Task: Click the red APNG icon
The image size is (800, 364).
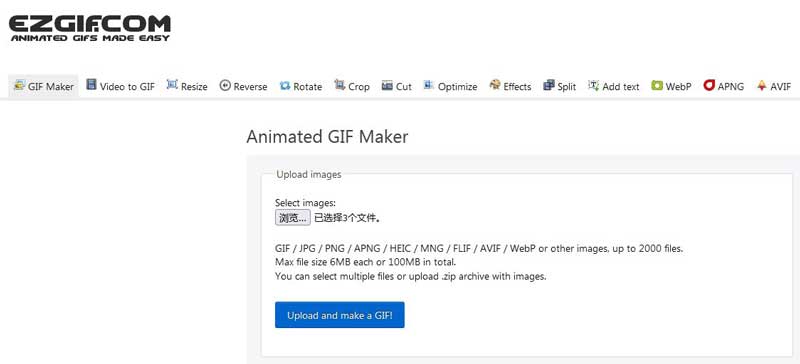Action: click(709, 85)
